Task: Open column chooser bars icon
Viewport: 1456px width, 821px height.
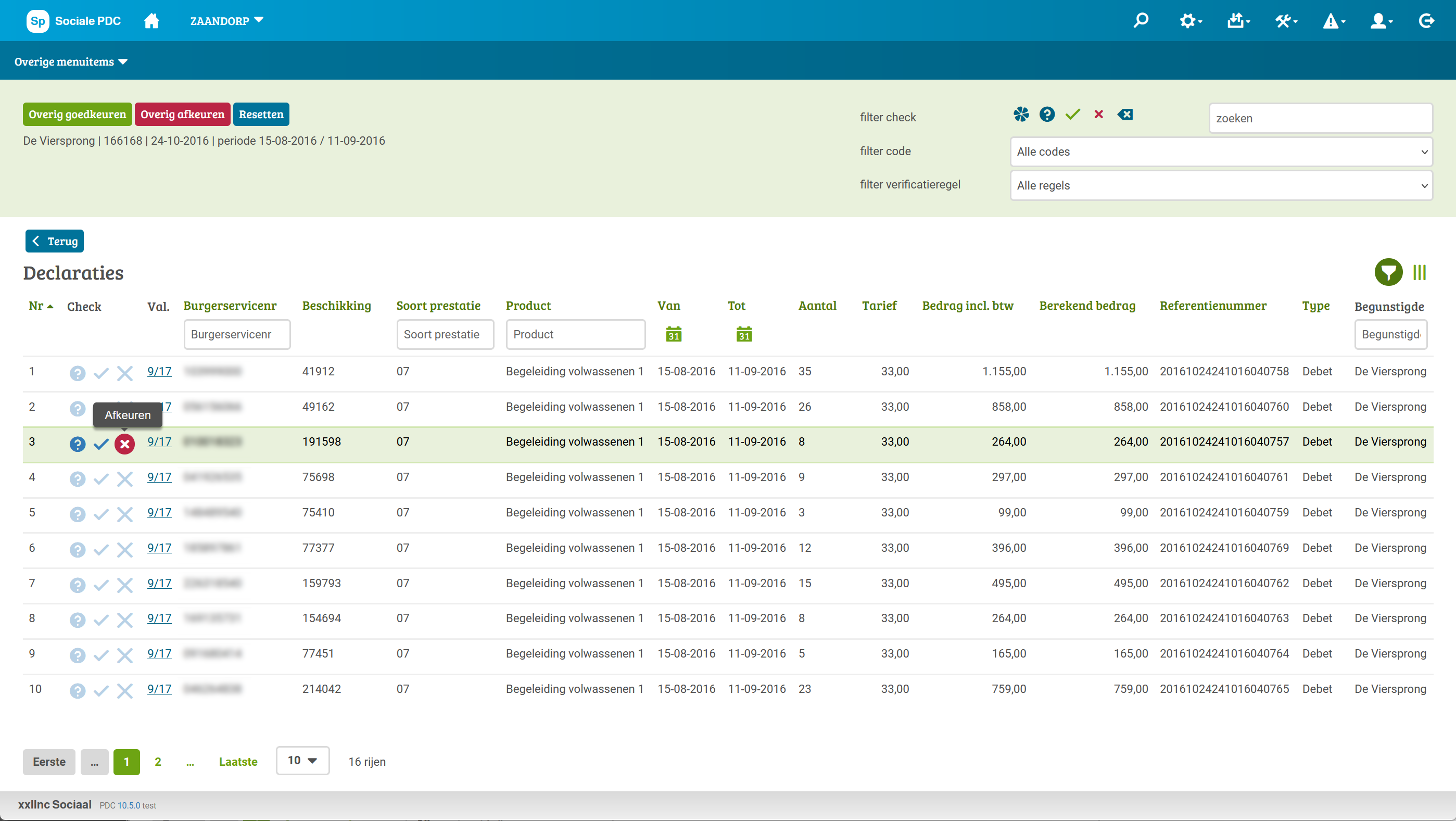Action: tap(1419, 272)
